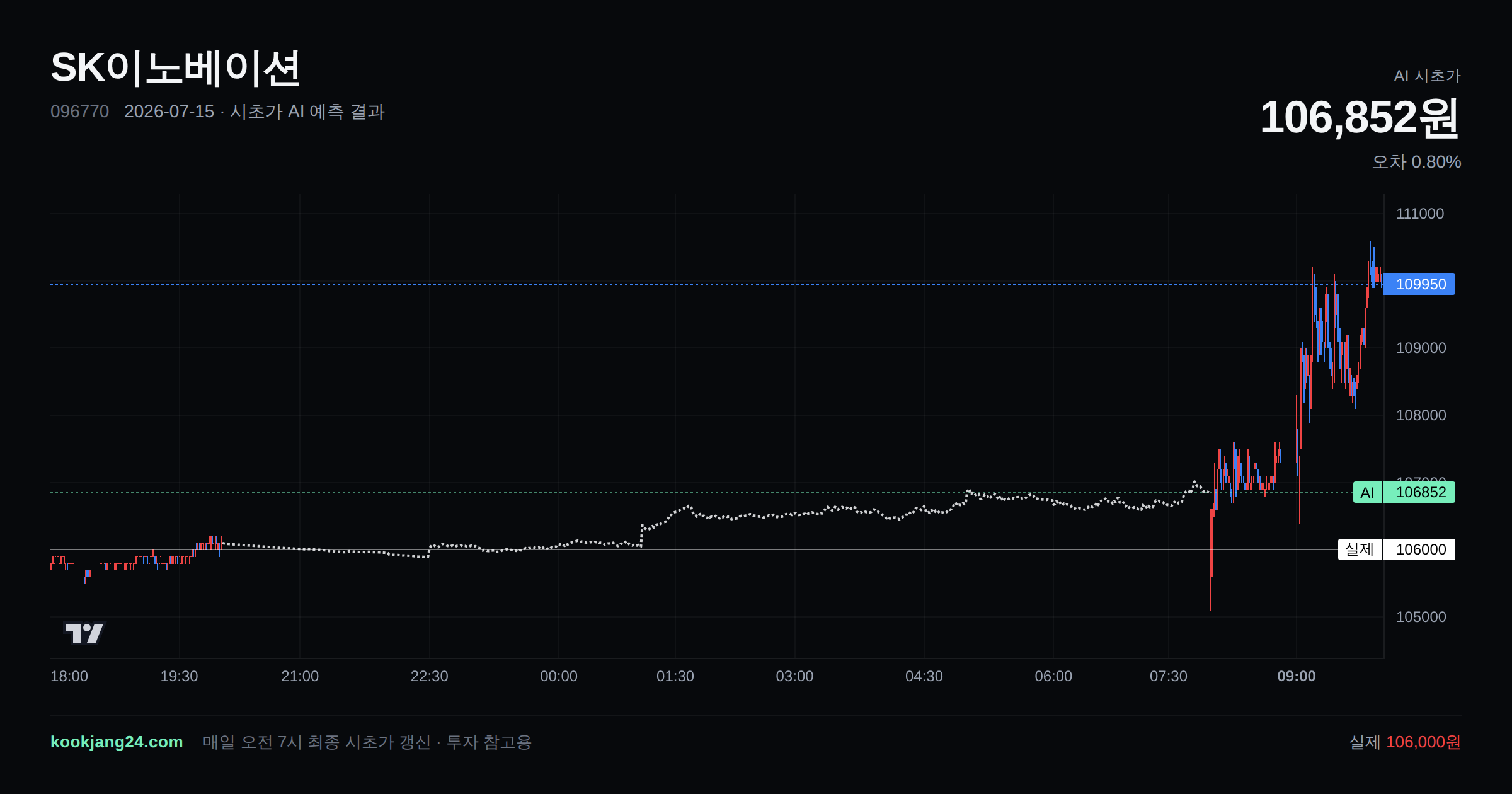Image resolution: width=1512 pixels, height=794 pixels.
Task: Select the 096770 stock code
Action: click(x=79, y=112)
